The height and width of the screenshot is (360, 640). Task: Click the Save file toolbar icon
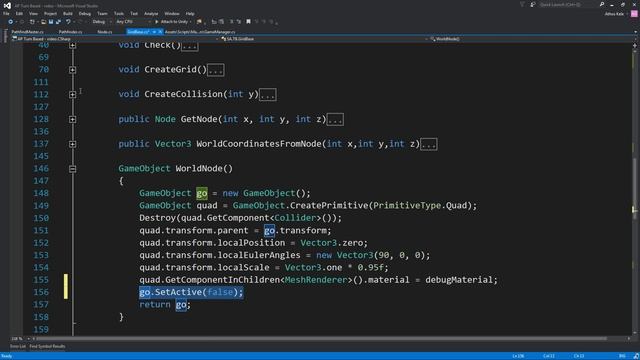[51, 22]
